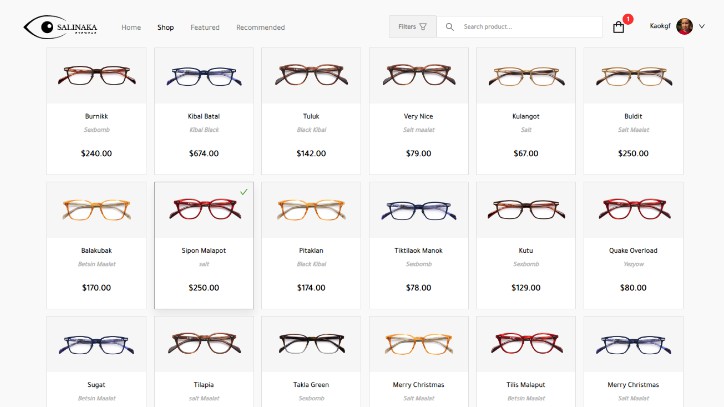This screenshot has width=724, height=407.
Task: Click the Burnikk glasses image
Action: click(96, 75)
